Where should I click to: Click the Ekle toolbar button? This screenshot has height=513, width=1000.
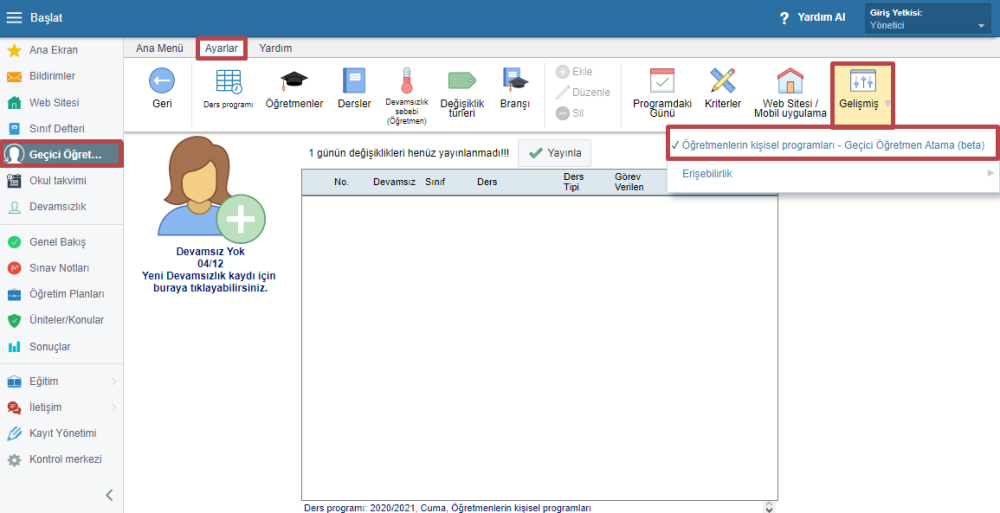coord(575,71)
